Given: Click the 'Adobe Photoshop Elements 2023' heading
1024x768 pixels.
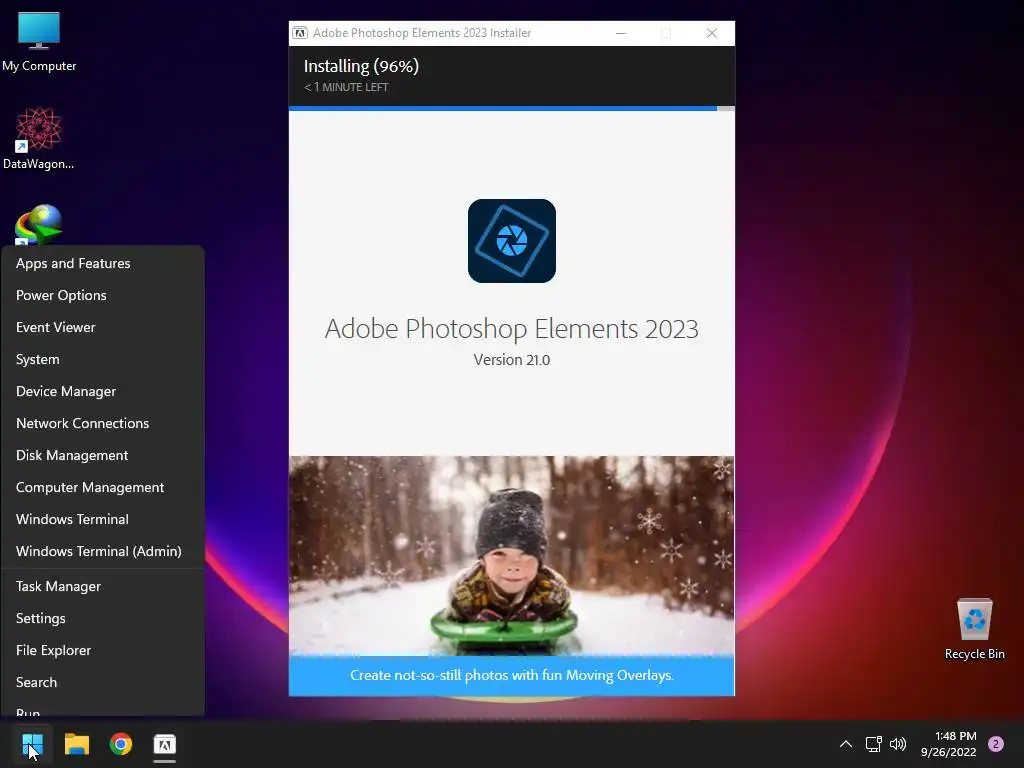Looking at the screenshot, I should [511, 328].
